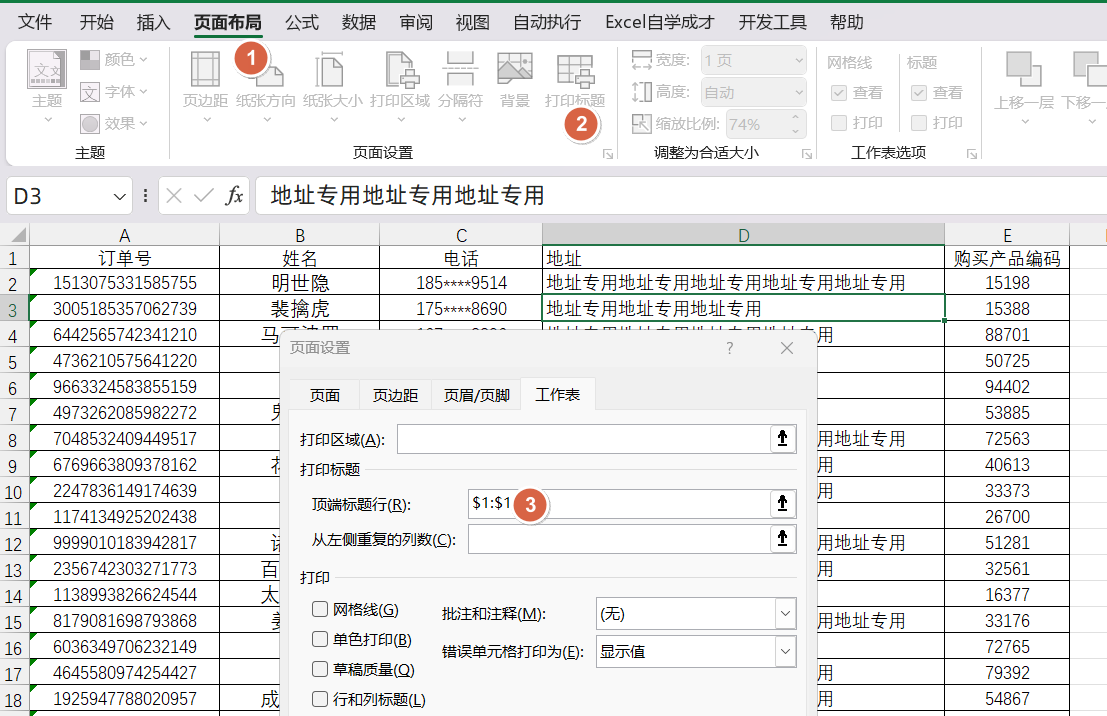
Task: Toggle 标题 查看 checkbox
Action: pyautogui.click(x=918, y=93)
